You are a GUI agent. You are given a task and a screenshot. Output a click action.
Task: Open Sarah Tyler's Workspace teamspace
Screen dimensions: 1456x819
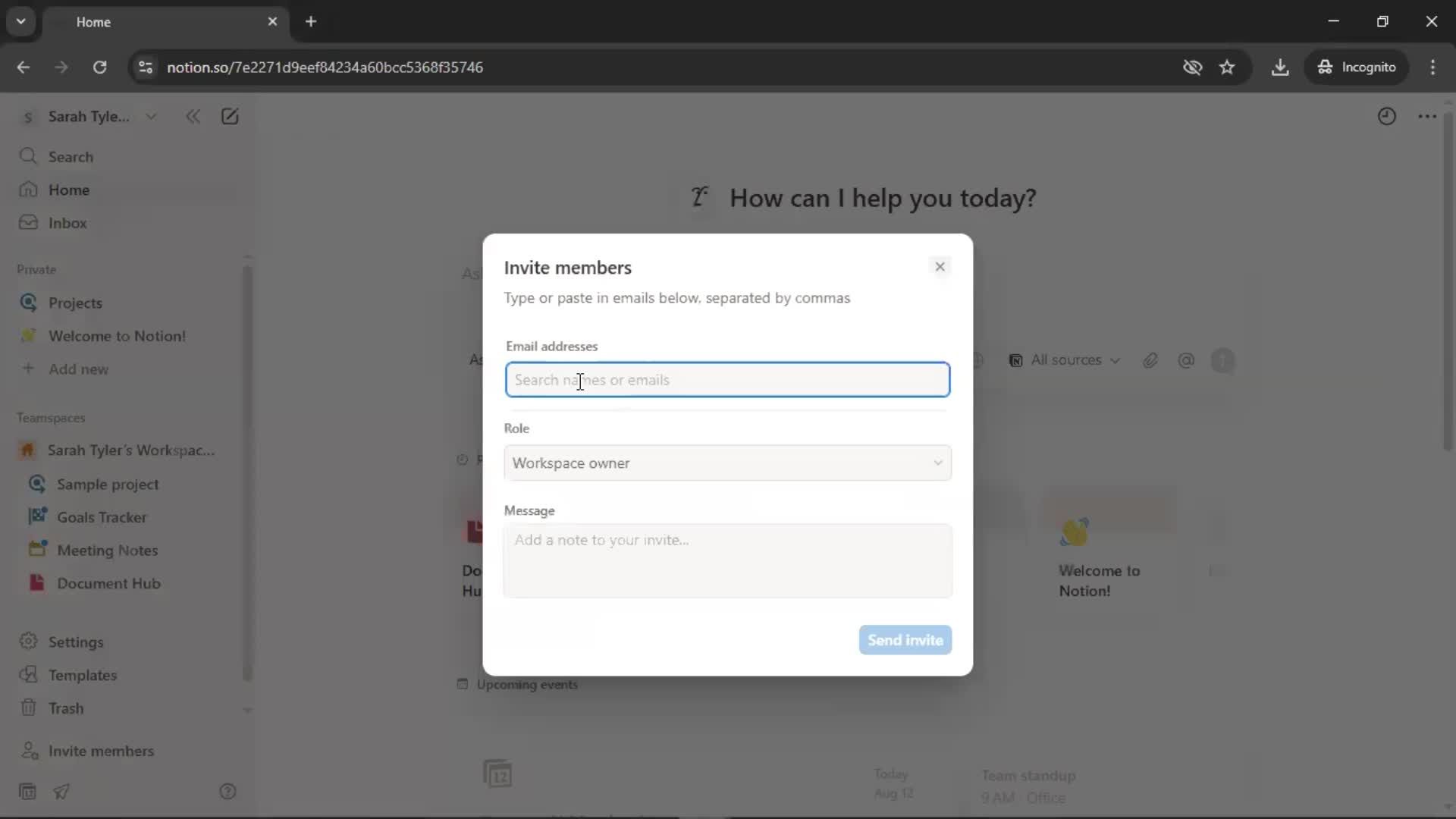point(130,450)
